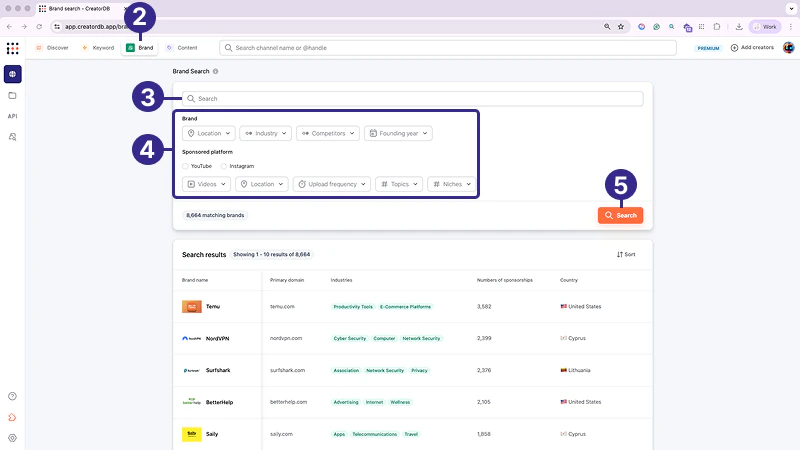This screenshot has width=800, height=450.
Task: Click the Telecommunications tag
Action: [x=374, y=434]
